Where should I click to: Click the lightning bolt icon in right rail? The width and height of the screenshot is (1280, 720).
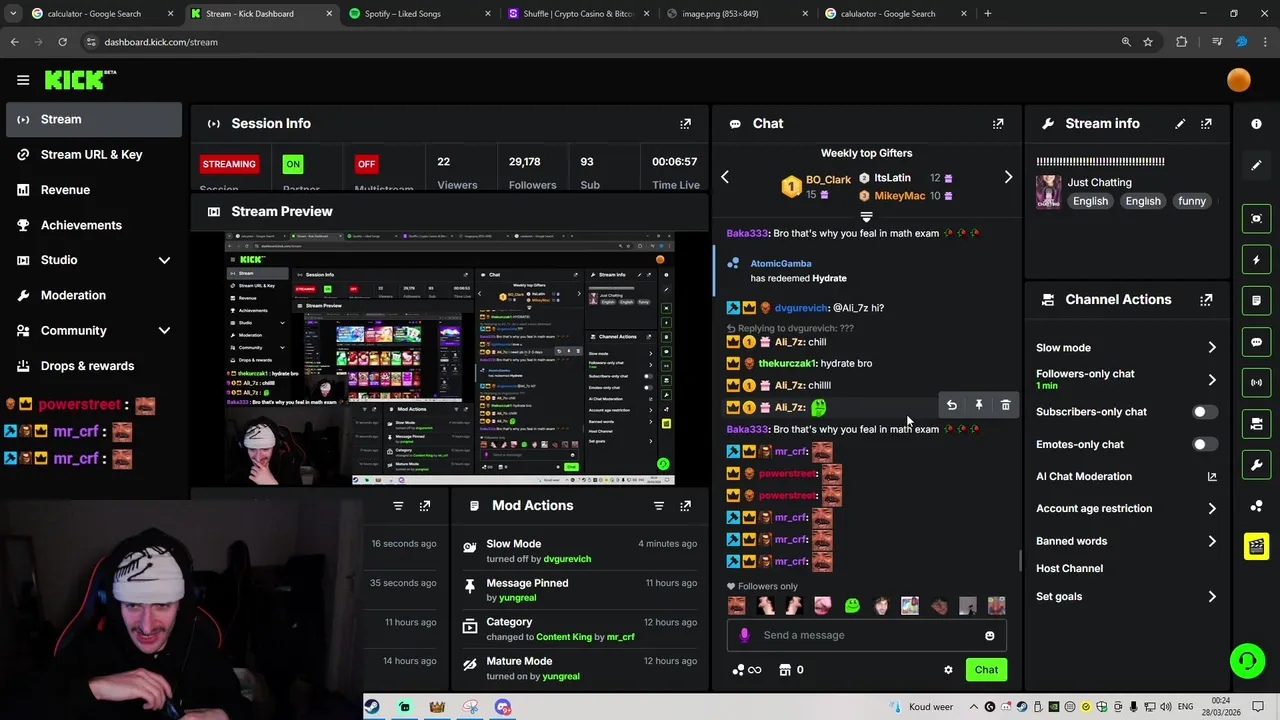[1256, 260]
